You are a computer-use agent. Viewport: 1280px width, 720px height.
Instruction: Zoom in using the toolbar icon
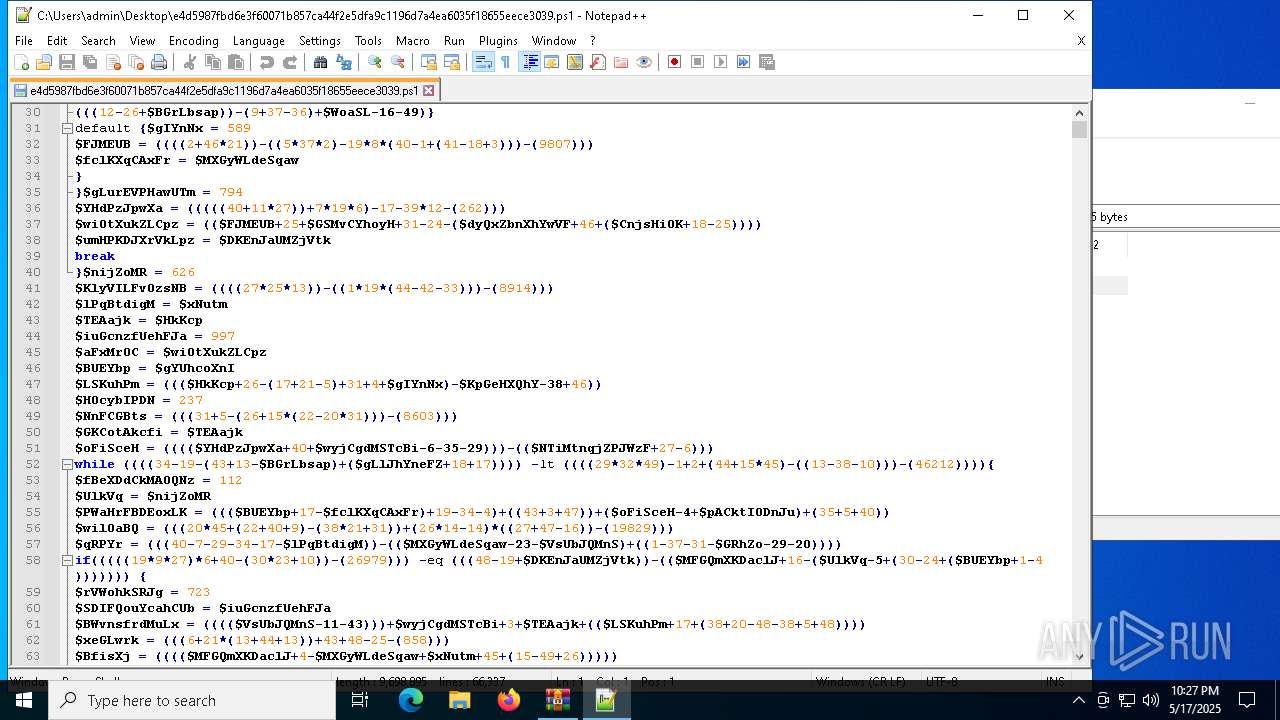375,62
